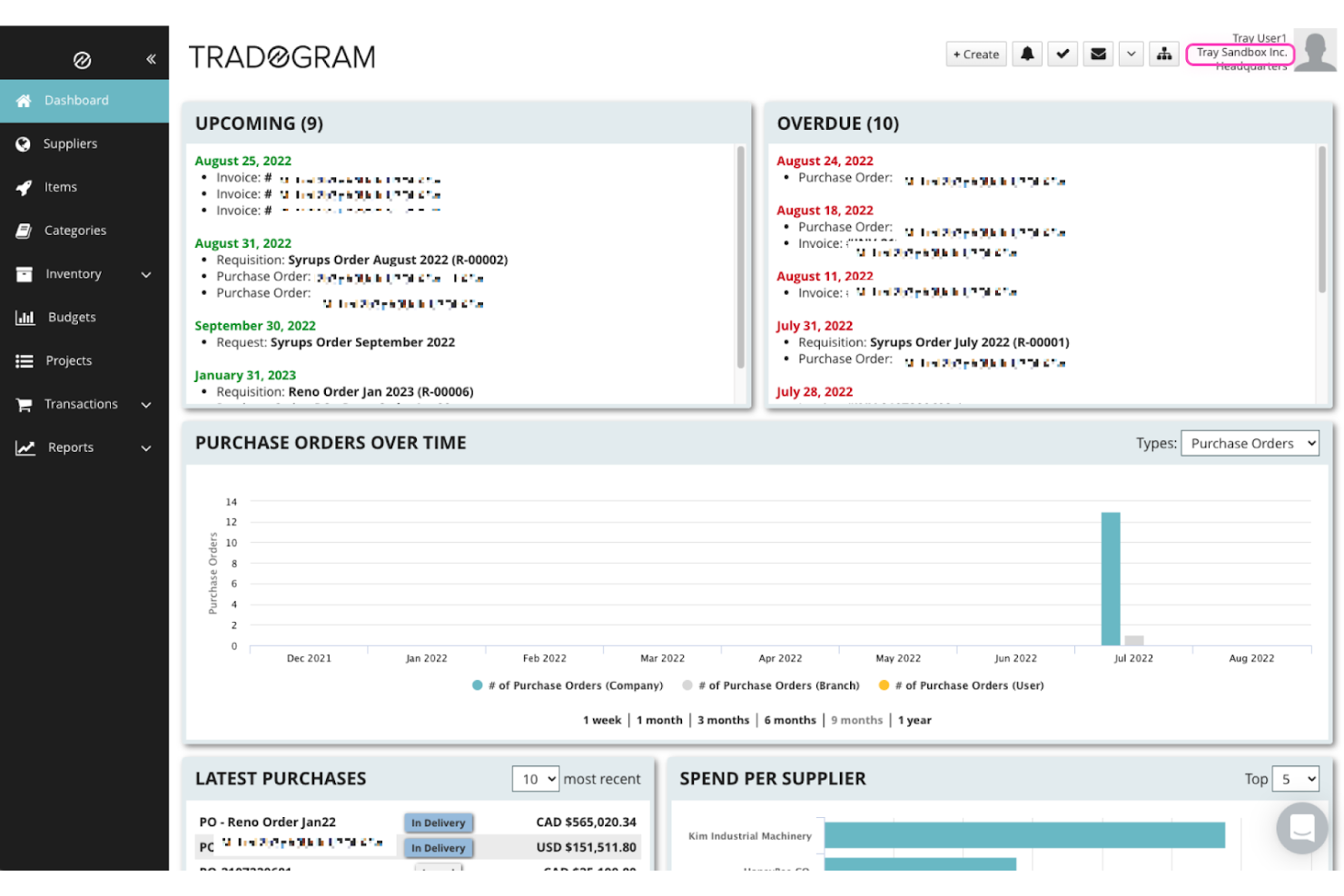Click In Delivery badge for Reno Order

[439, 823]
